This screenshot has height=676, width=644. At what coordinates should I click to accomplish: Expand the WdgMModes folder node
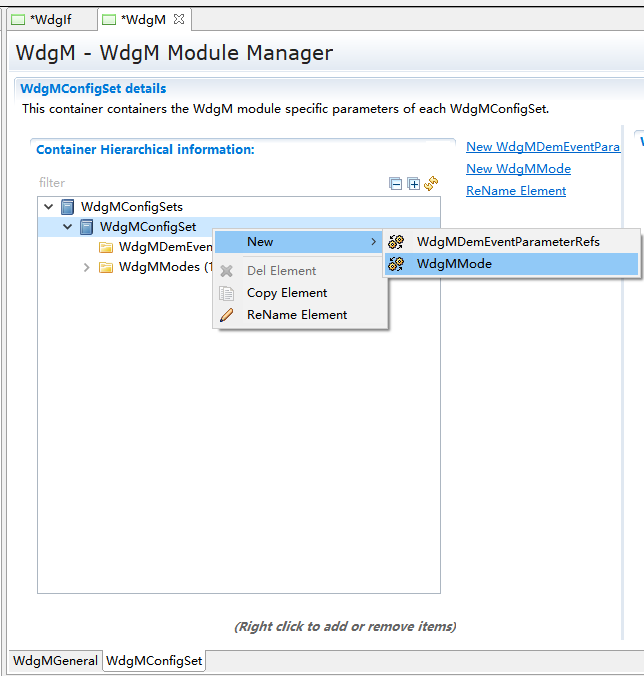pyautogui.click(x=87, y=267)
